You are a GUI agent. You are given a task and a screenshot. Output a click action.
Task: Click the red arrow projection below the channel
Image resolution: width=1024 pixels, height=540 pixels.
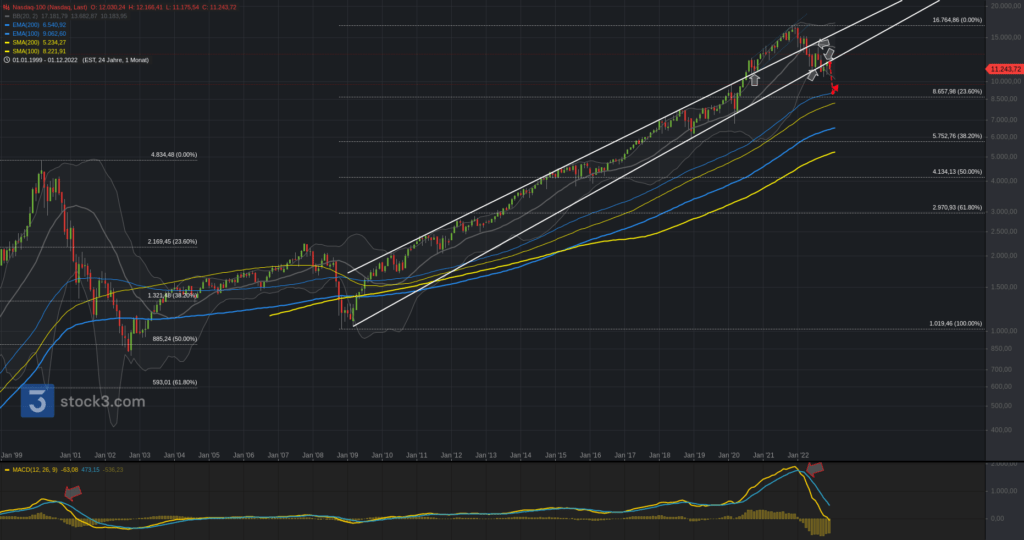click(x=834, y=85)
